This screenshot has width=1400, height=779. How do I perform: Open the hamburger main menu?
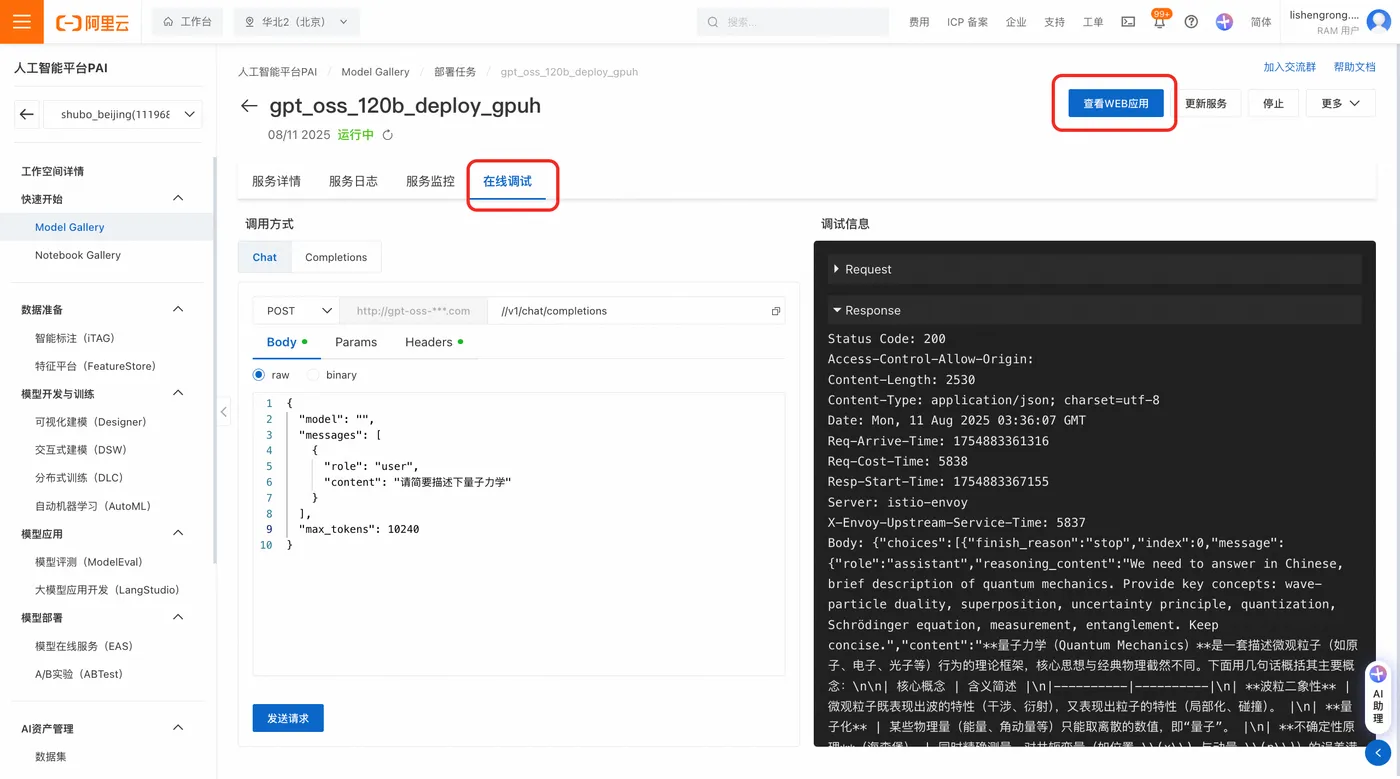click(21, 21)
